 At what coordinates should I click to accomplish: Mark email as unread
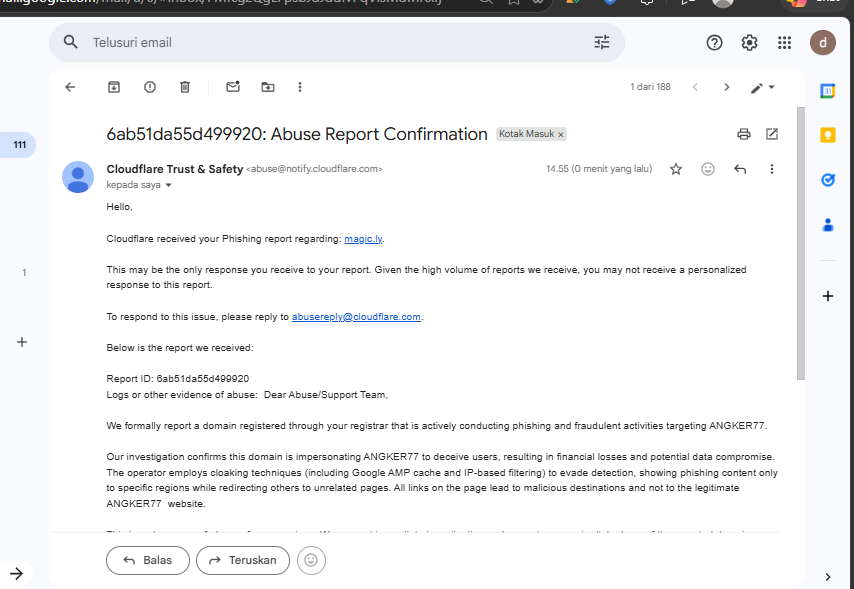(233, 87)
